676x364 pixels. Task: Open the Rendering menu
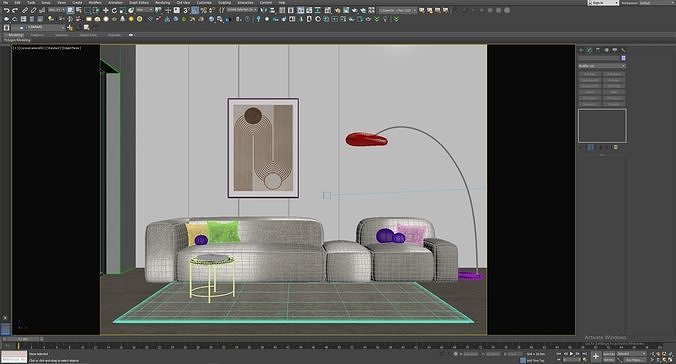(163, 3)
